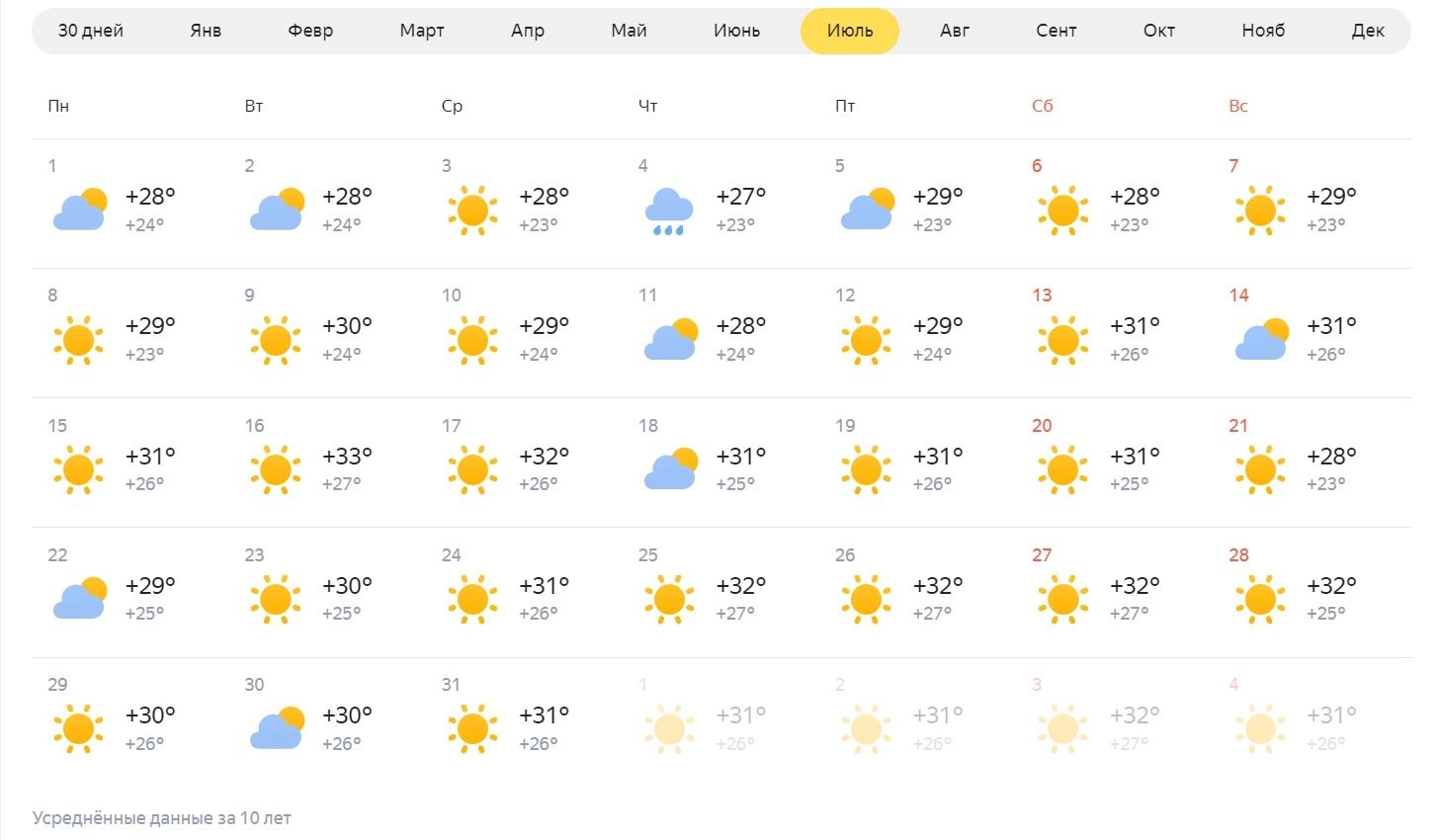Click the partly cloudy icon on July 18
Image resolution: width=1440 pixels, height=840 pixels.
670,469
